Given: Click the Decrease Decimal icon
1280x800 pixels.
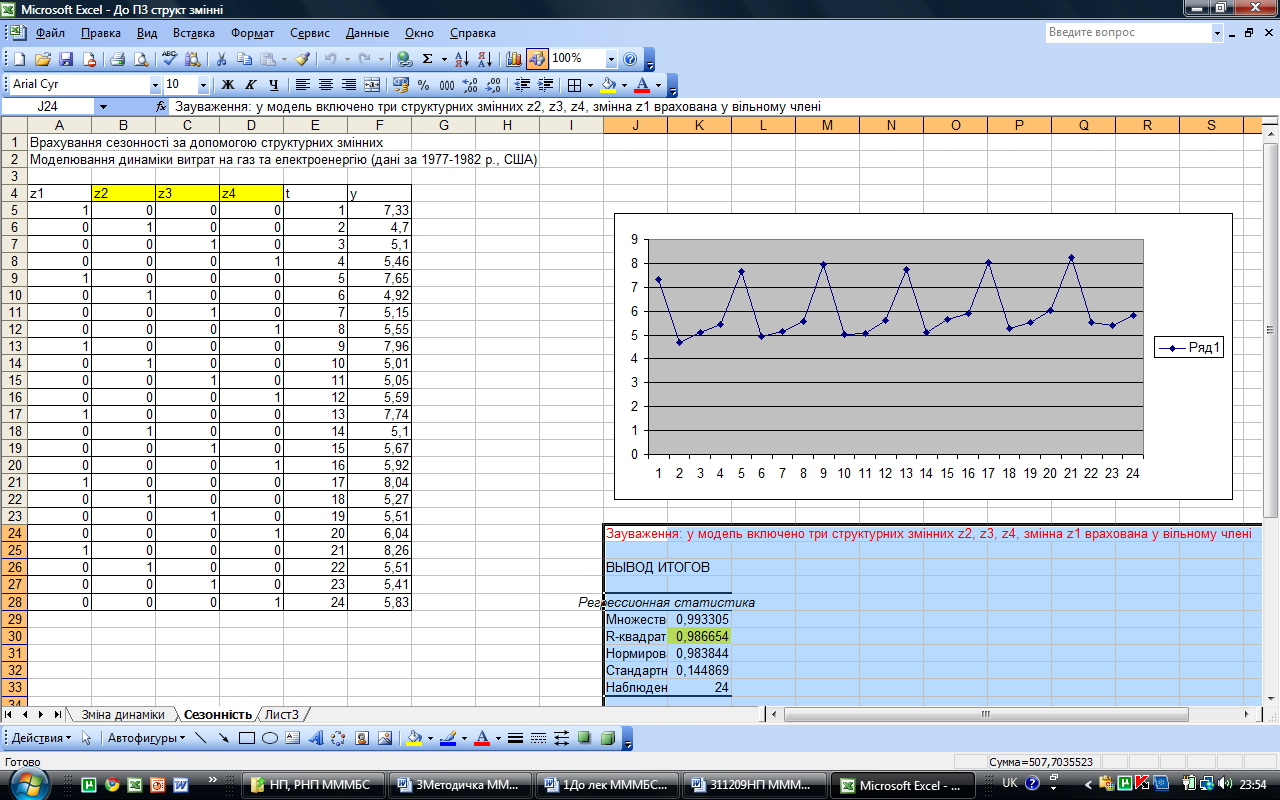Looking at the screenshot, I should click(493, 85).
